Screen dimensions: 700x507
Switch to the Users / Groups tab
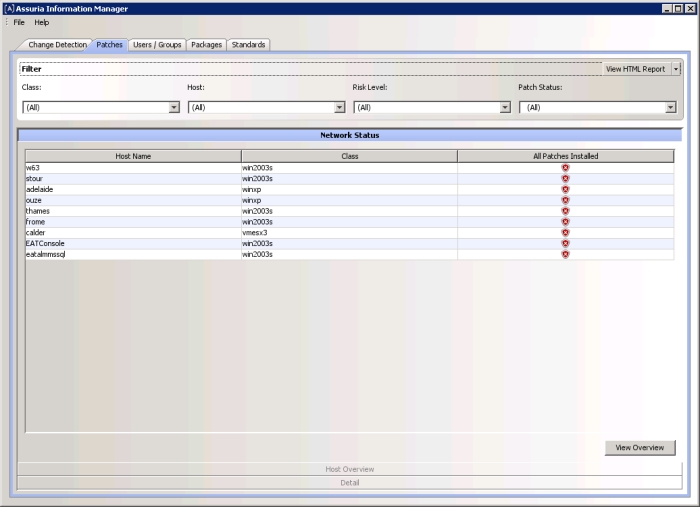pyautogui.click(x=157, y=45)
